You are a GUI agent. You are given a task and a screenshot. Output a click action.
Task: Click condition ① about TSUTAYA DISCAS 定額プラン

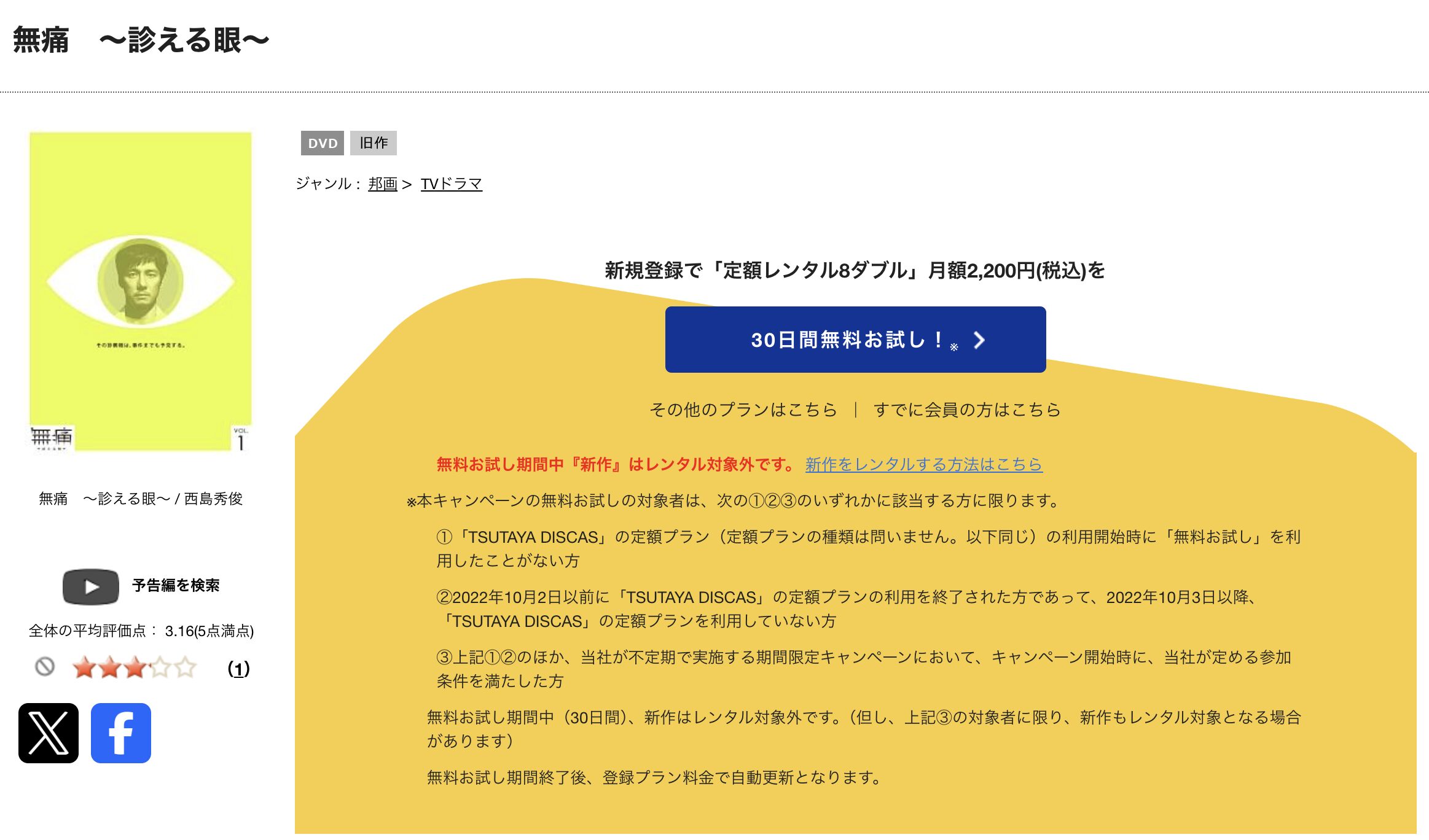[x=868, y=548]
